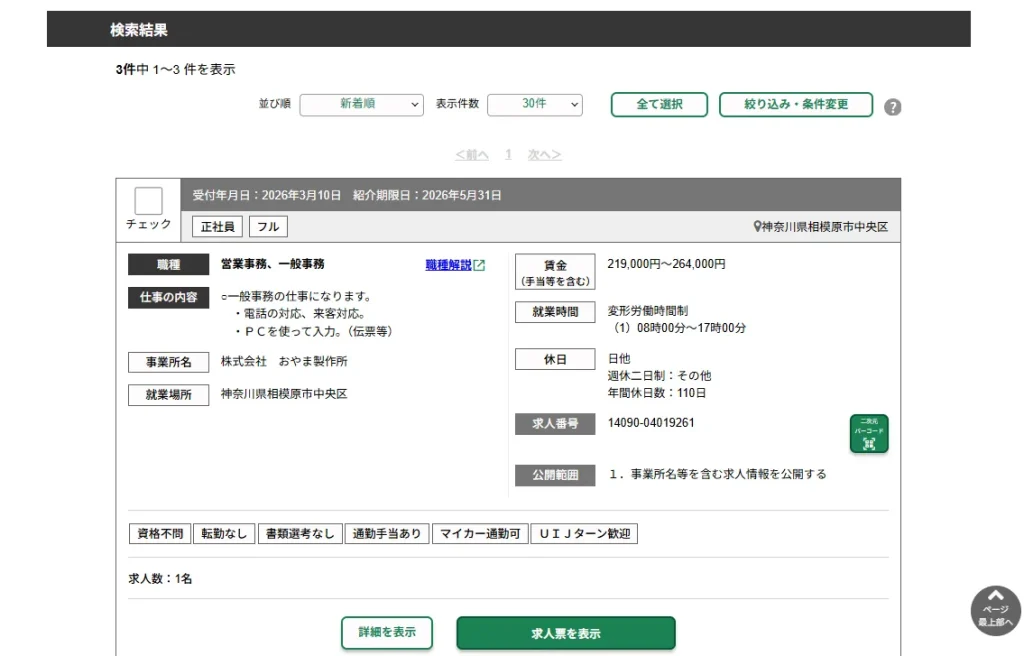Click the フル tag label
This screenshot has width=1024, height=656.
click(x=268, y=227)
